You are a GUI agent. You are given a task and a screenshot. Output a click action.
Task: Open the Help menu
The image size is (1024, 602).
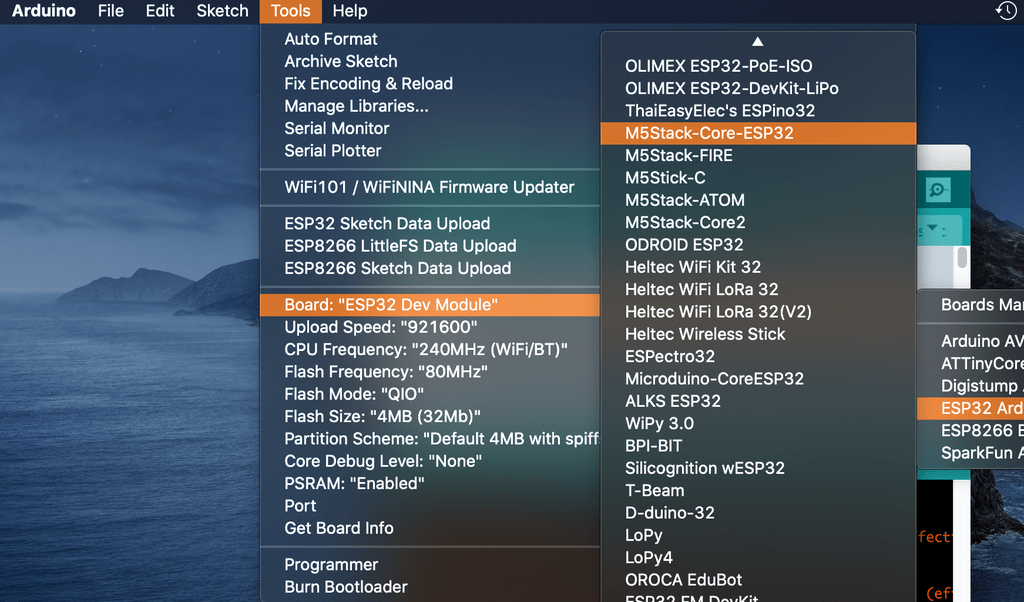(x=350, y=11)
